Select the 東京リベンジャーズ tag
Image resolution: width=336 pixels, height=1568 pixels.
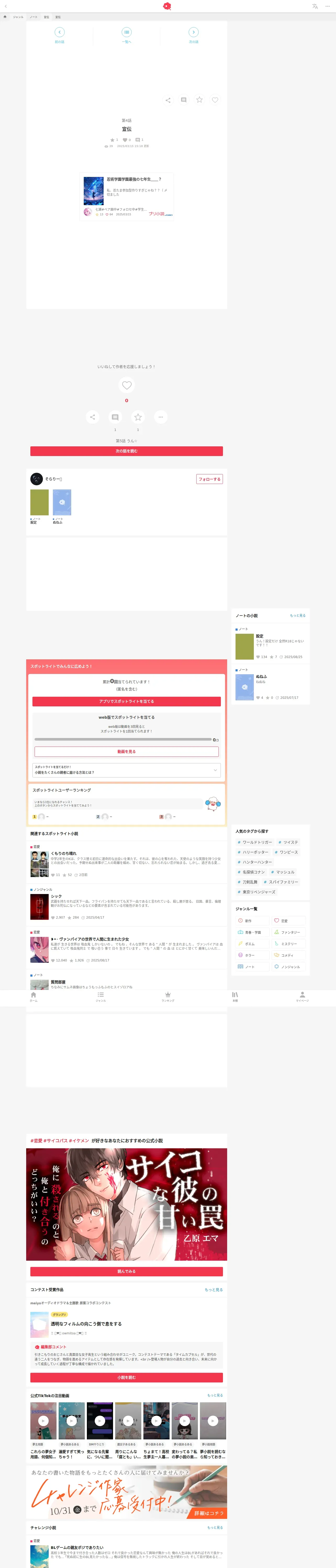(256, 892)
